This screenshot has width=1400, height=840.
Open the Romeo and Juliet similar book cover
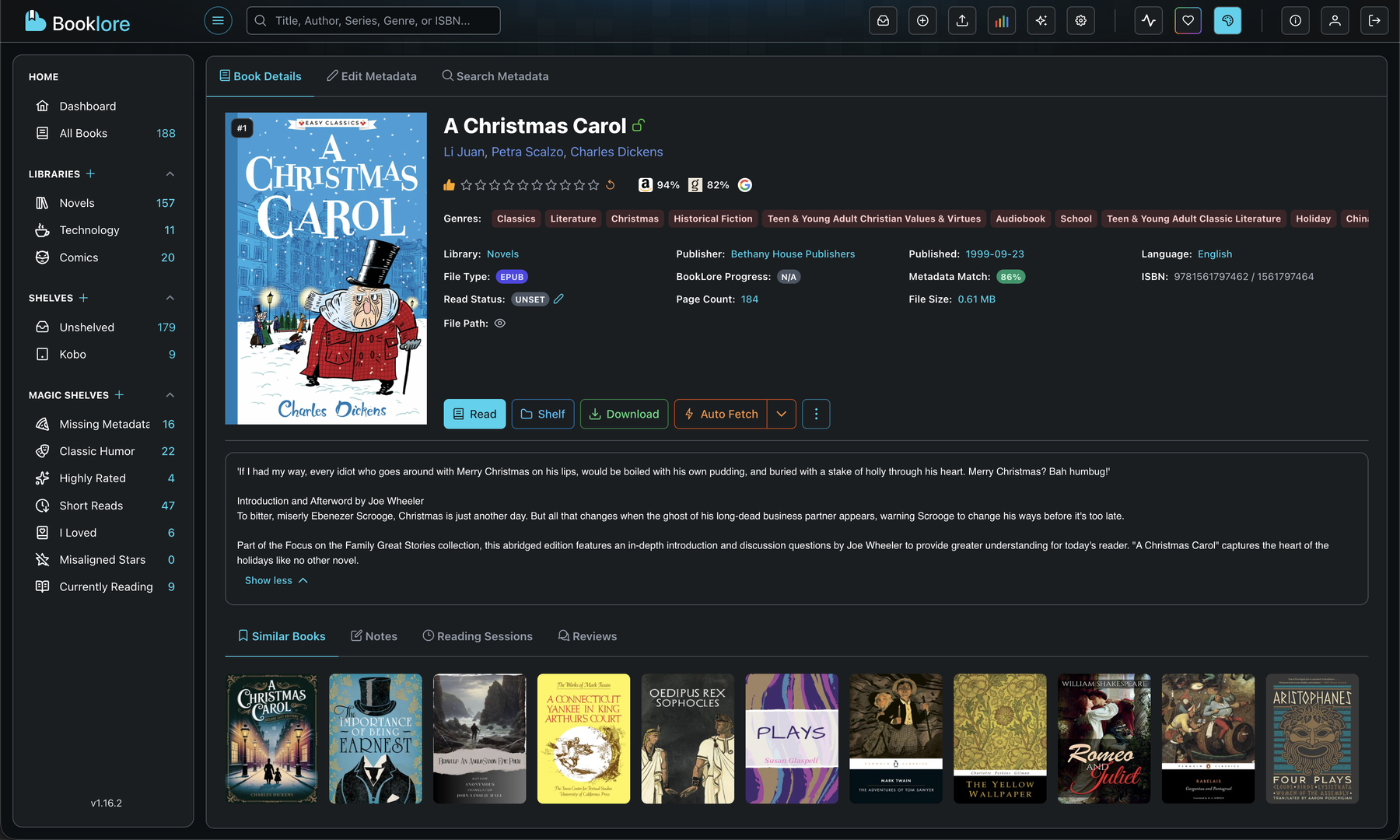pyautogui.click(x=1104, y=738)
